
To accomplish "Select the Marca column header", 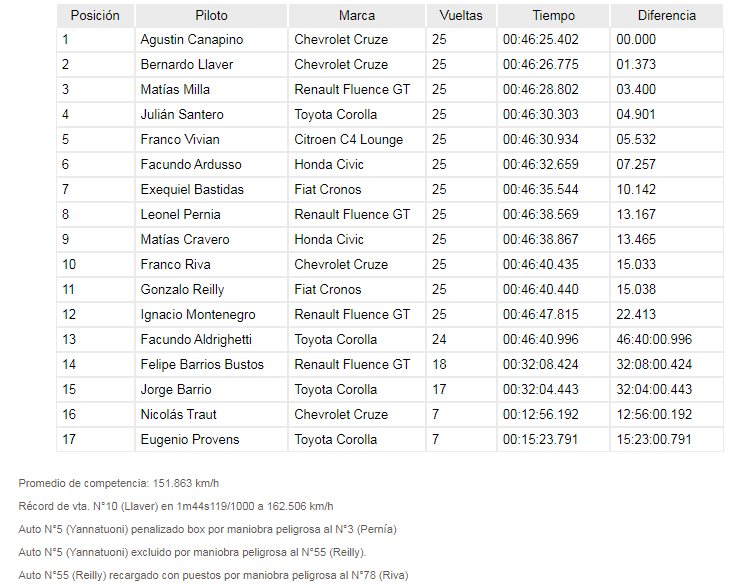I will click(x=357, y=15).
